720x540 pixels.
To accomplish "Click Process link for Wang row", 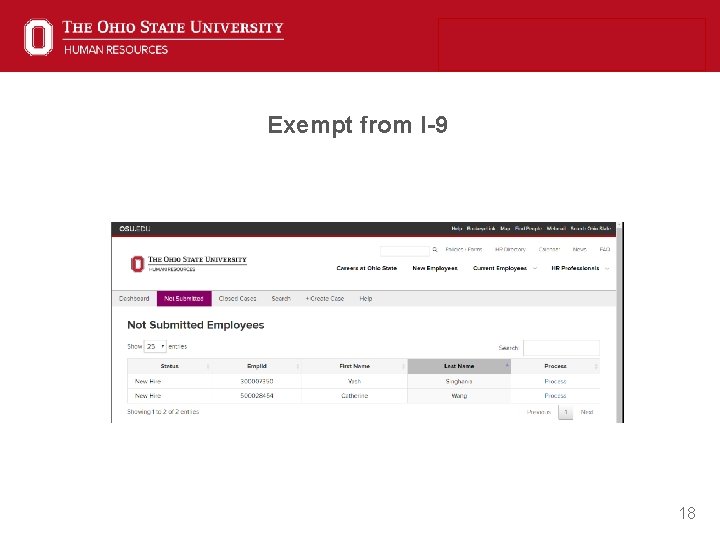I will (555, 395).
